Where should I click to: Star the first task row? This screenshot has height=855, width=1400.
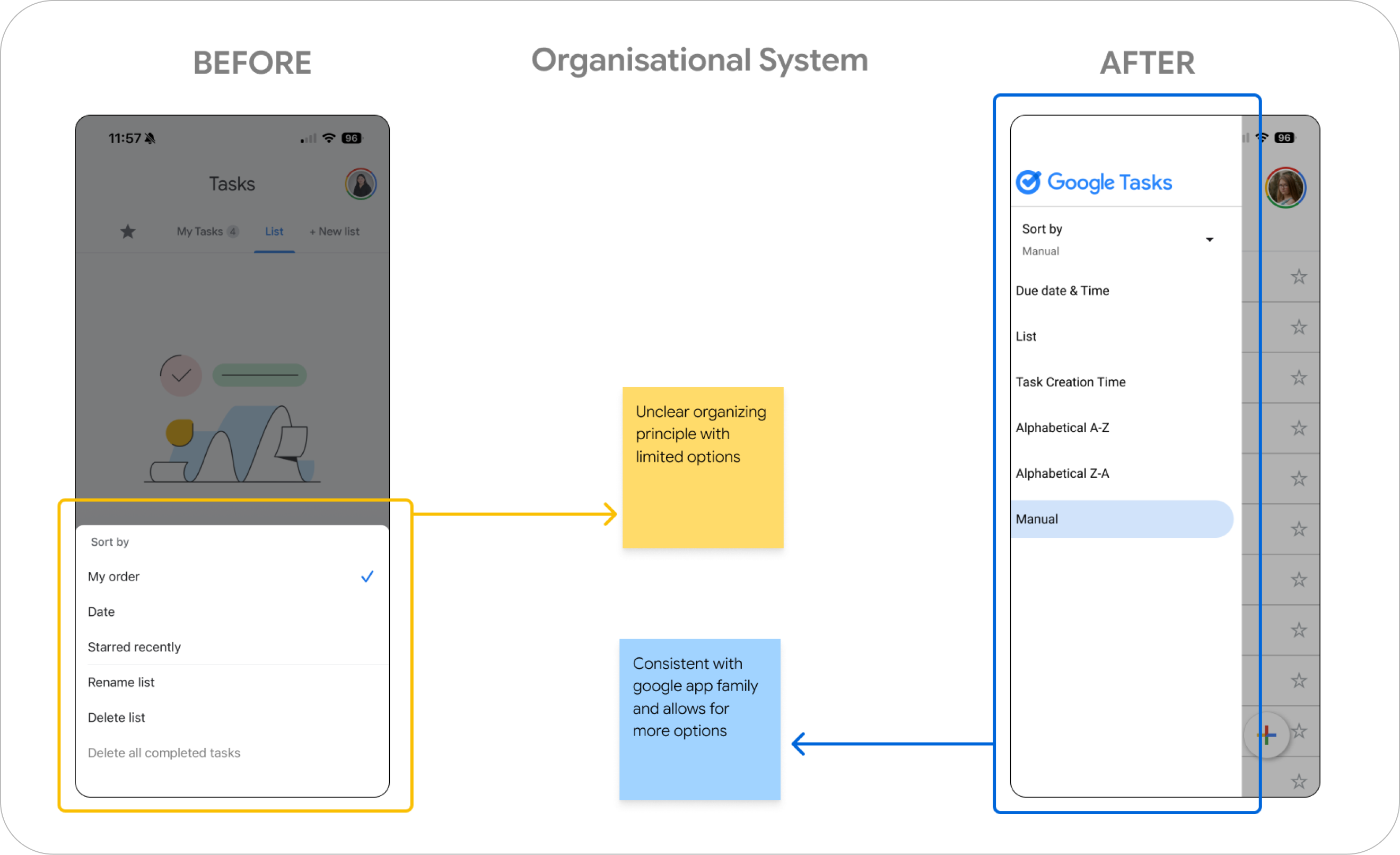pos(1299,277)
